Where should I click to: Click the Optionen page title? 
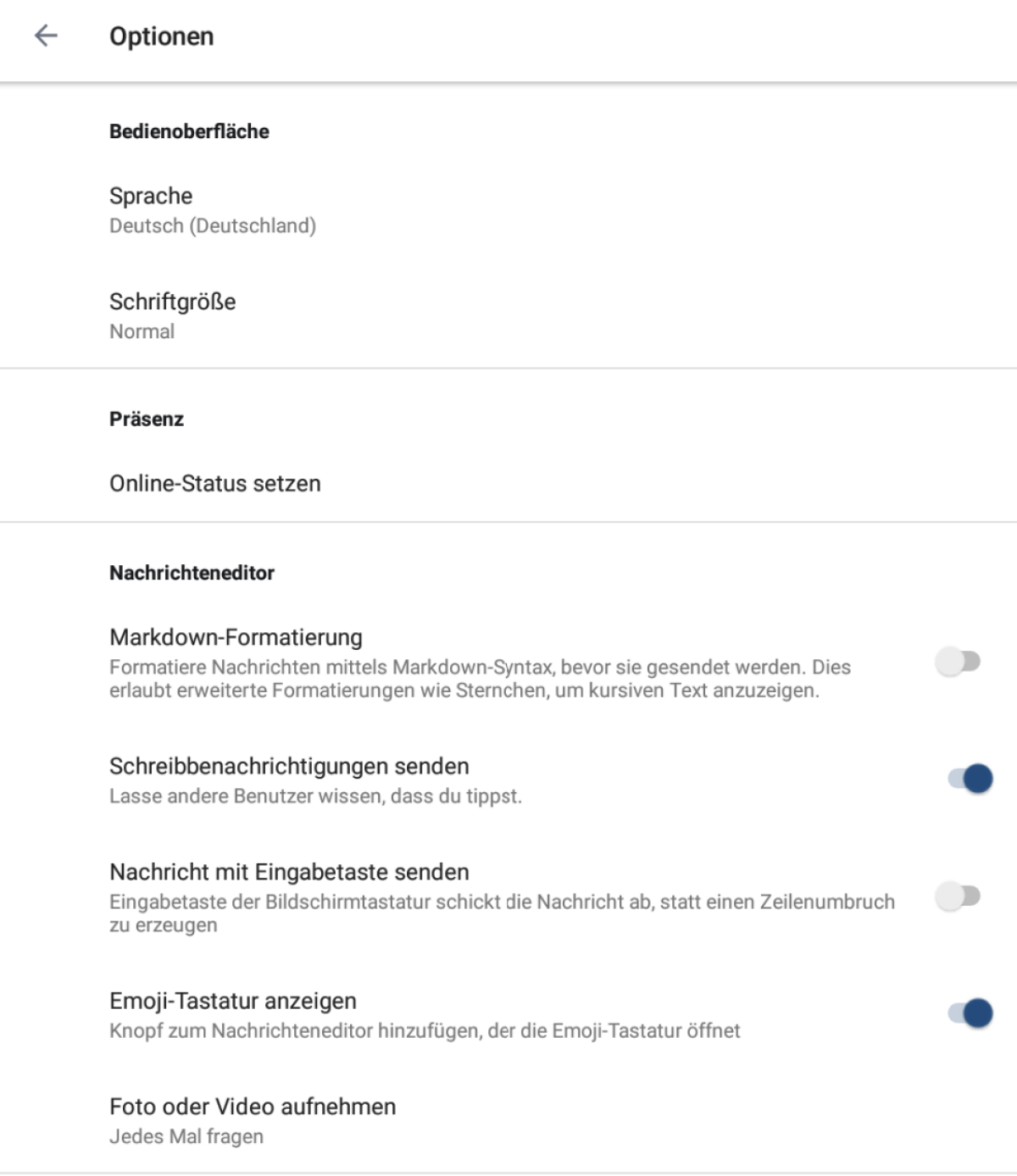pos(161,36)
